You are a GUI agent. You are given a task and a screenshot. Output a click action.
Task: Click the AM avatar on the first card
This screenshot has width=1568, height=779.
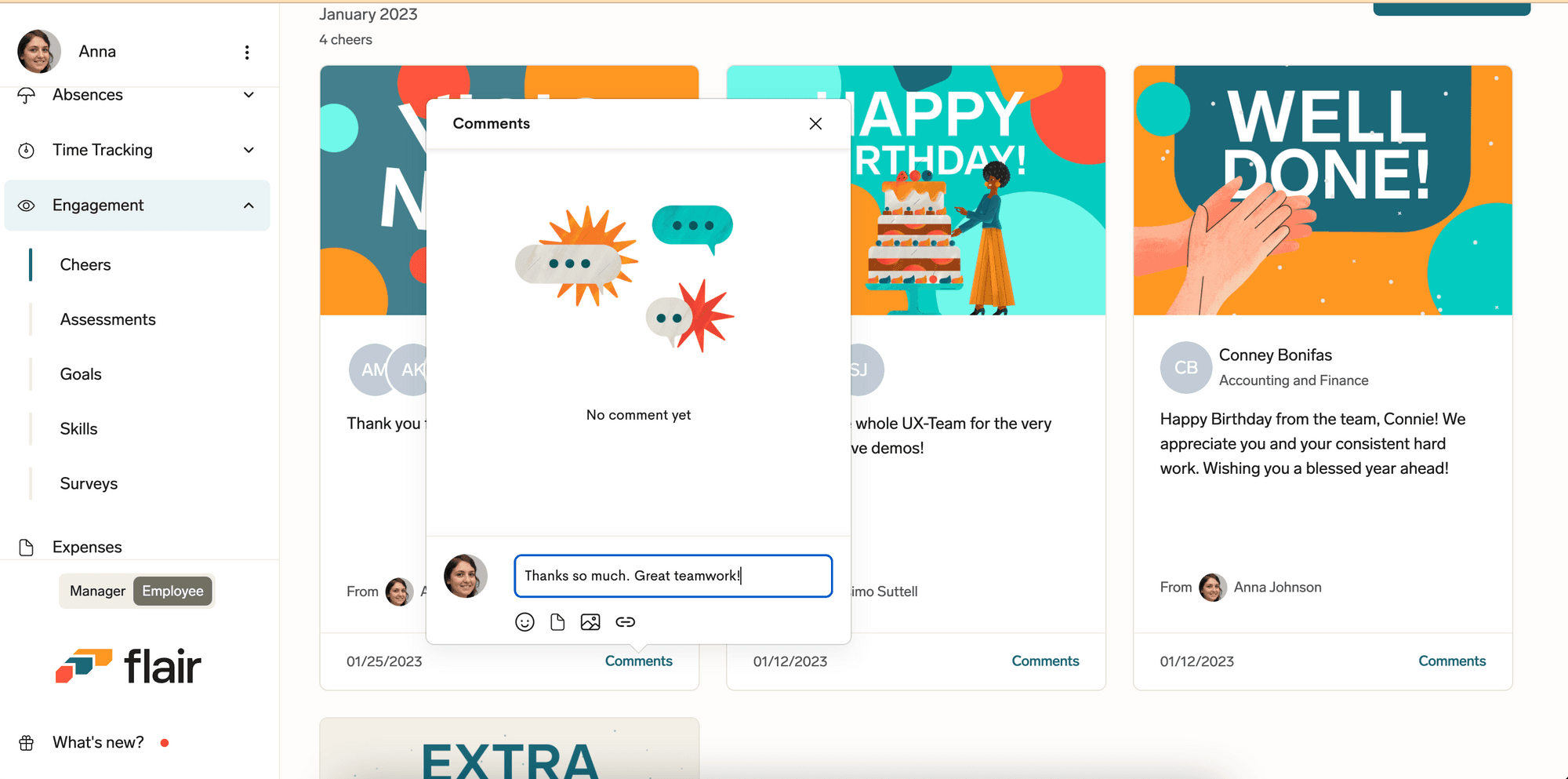click(368, 369)
